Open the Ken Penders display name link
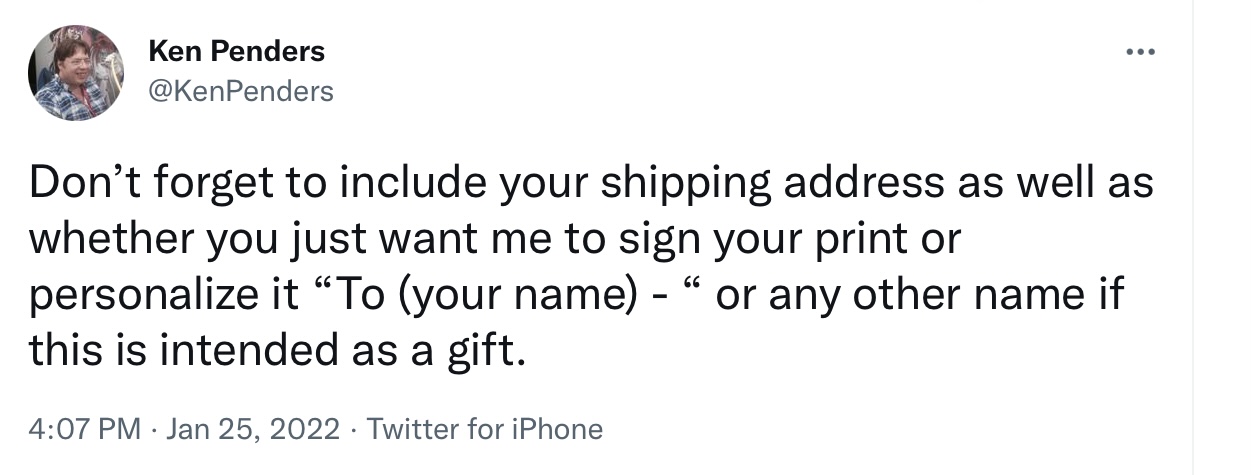This screenshot has width=1251, height=475. click(236, 51)
